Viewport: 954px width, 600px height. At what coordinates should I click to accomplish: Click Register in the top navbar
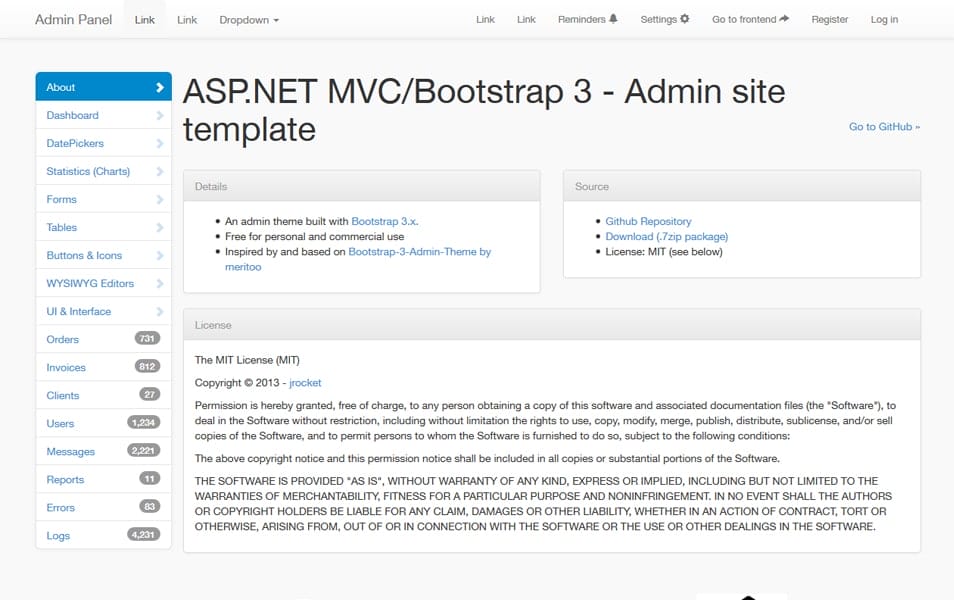829,19
